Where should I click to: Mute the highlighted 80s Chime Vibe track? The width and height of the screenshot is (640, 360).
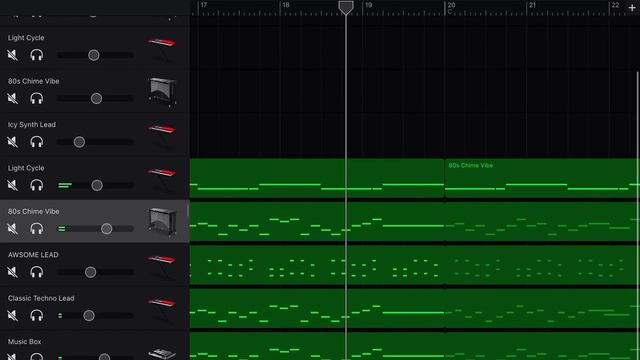13,229
